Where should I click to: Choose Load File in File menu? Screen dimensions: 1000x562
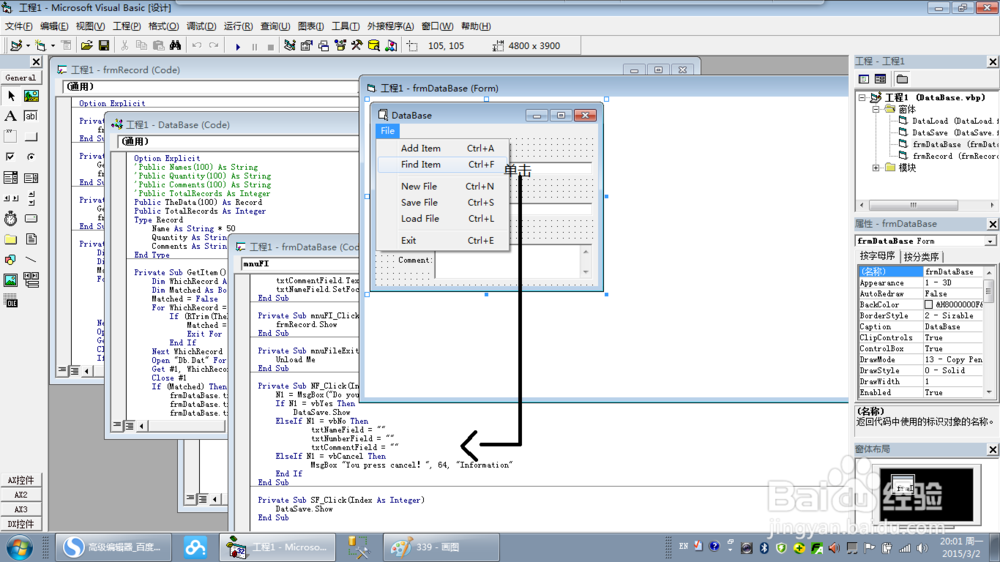443,218
